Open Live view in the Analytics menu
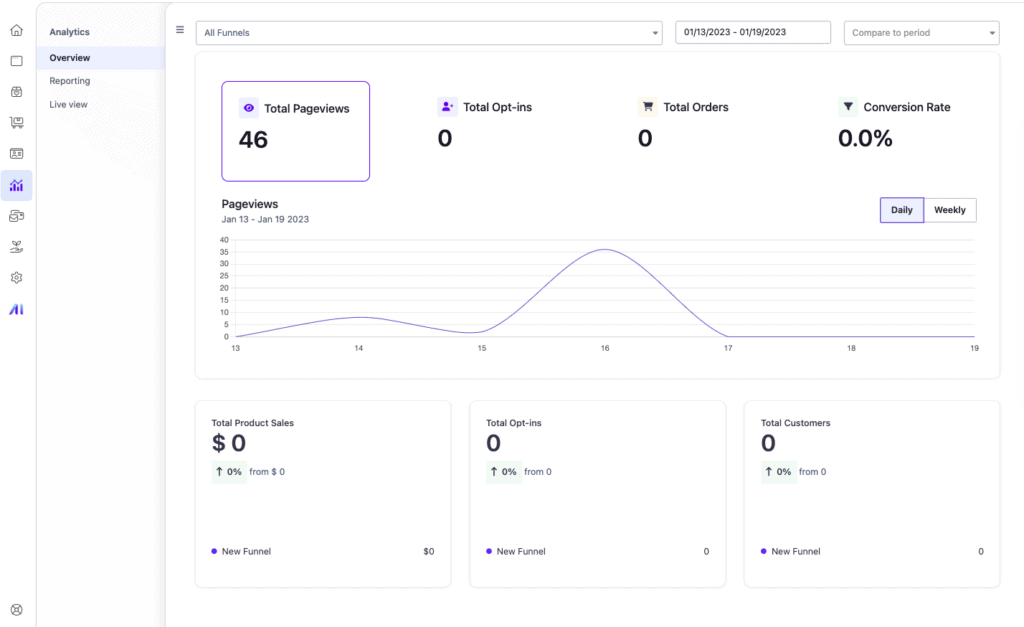The image size is (1024, 627). pyautogui.click(x=69, y=104)
